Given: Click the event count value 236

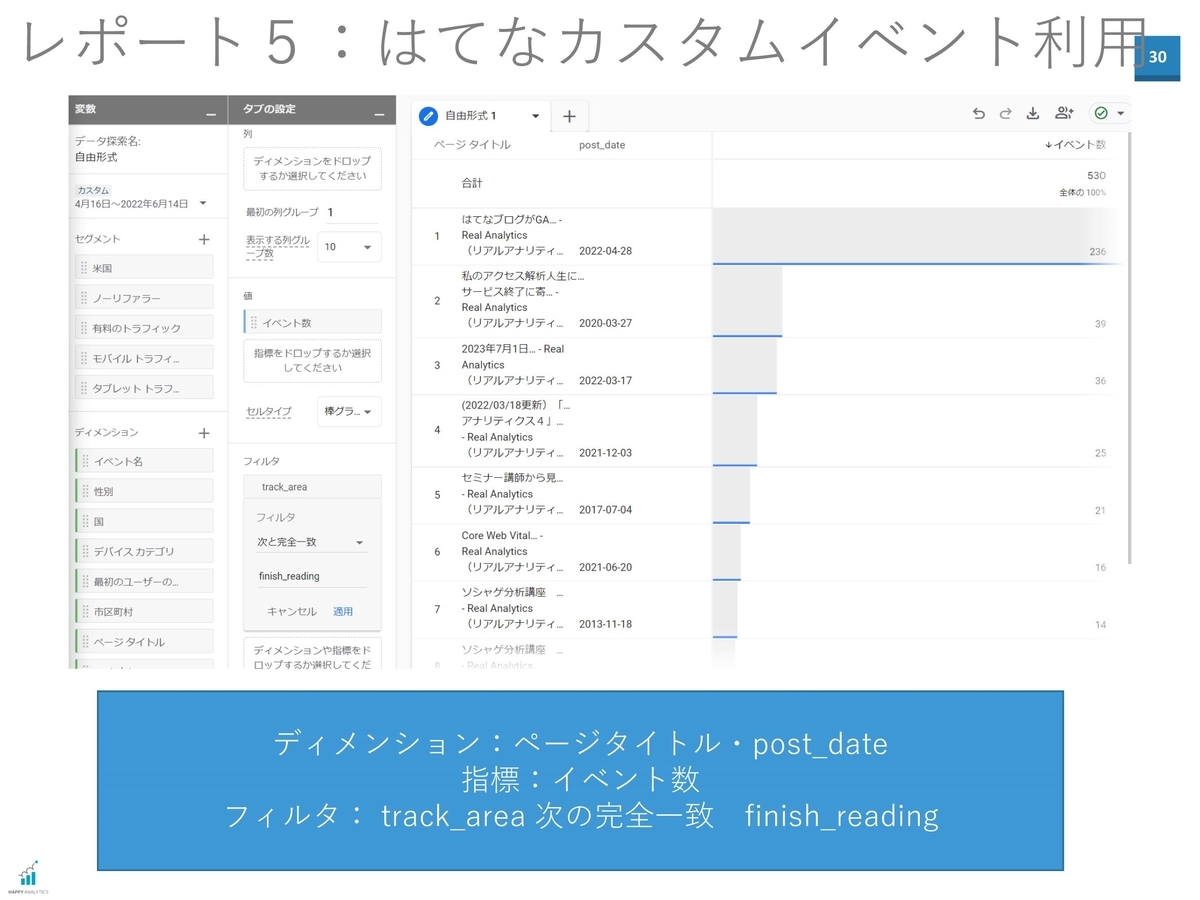Looking at the screenshot, I should point(1097,252).
